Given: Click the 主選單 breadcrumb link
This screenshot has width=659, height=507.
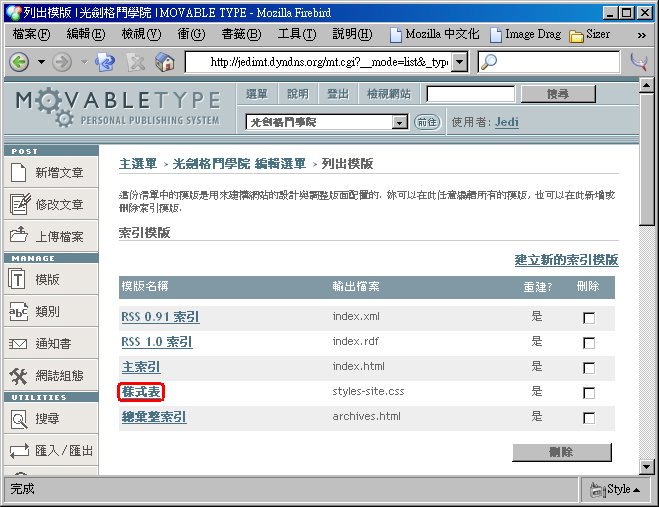Looking at the screenshot, I should [138, 164].
